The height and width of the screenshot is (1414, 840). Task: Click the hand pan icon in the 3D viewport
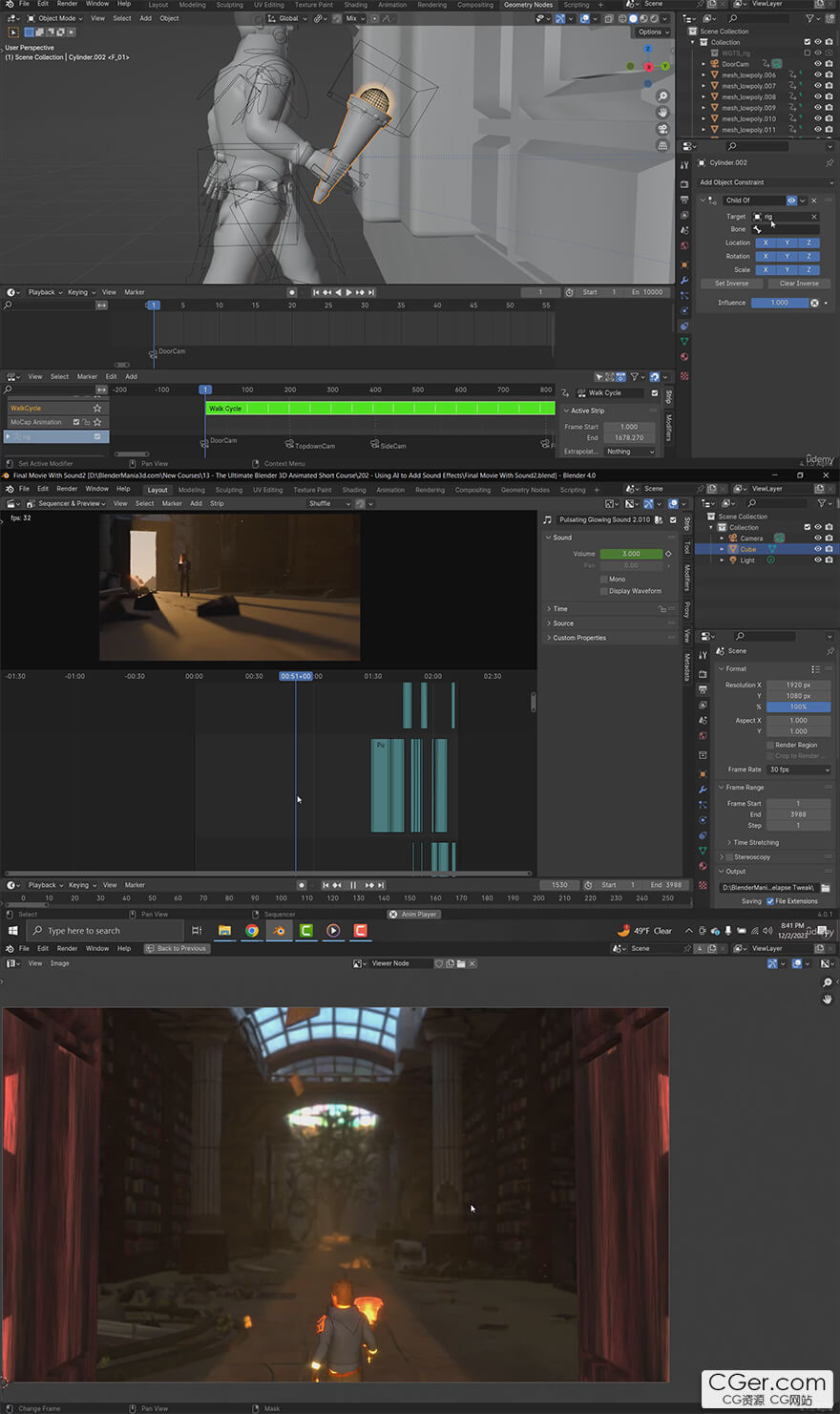click(662, 113)
